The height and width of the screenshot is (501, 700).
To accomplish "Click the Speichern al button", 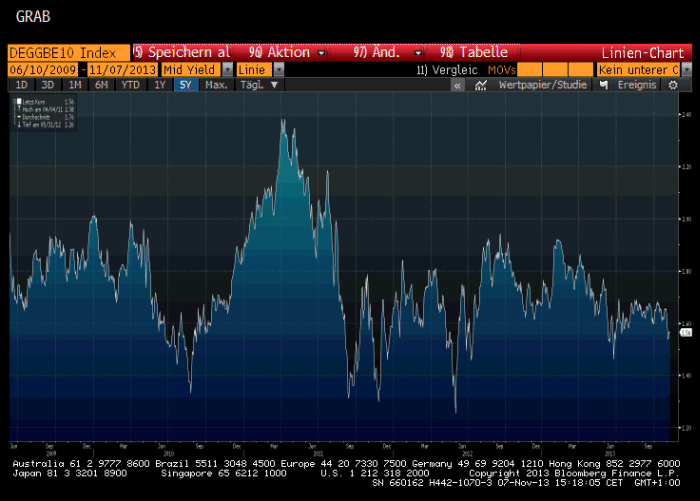I will pos(183,52).
